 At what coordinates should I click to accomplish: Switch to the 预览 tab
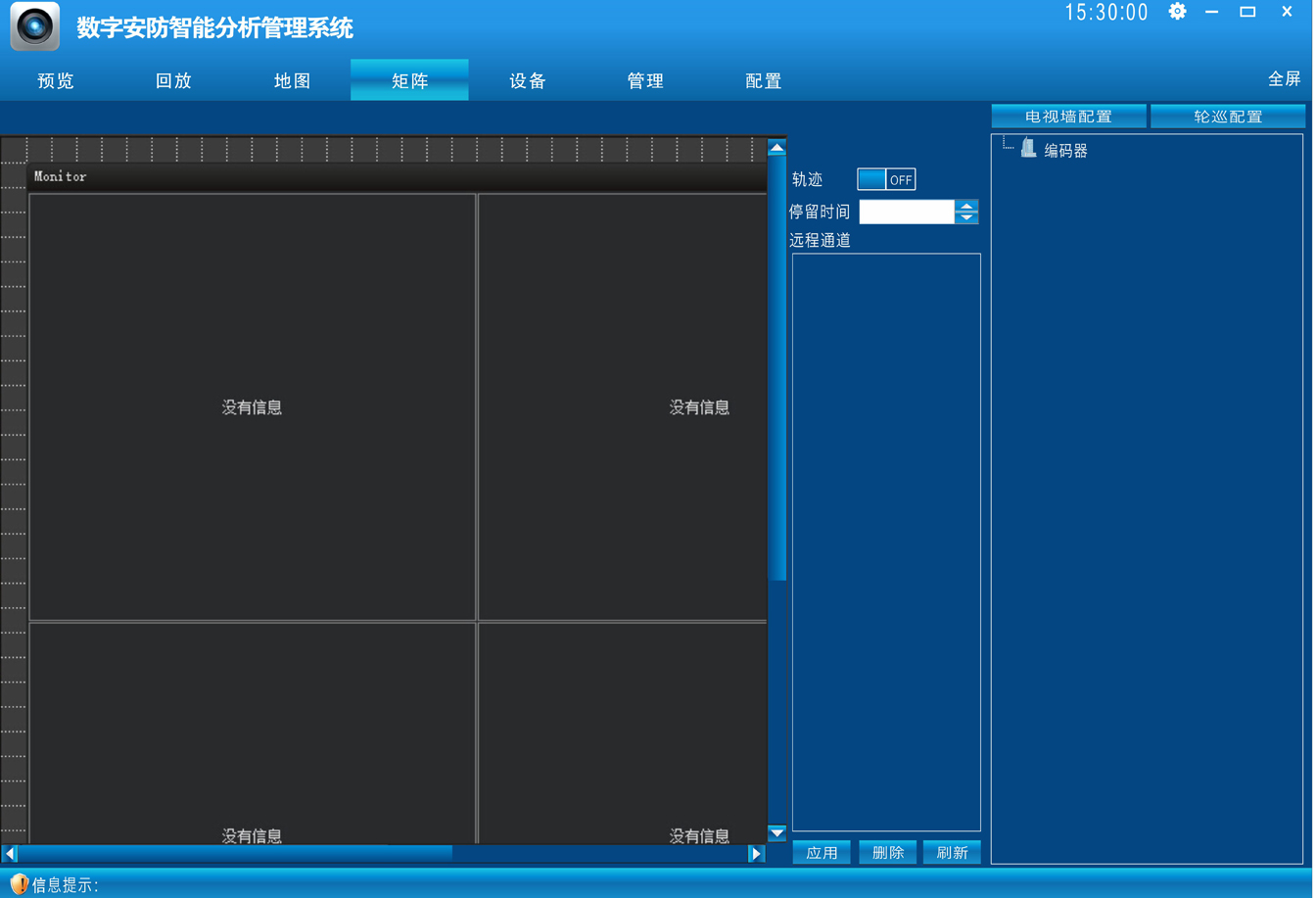tap(55, 80)
